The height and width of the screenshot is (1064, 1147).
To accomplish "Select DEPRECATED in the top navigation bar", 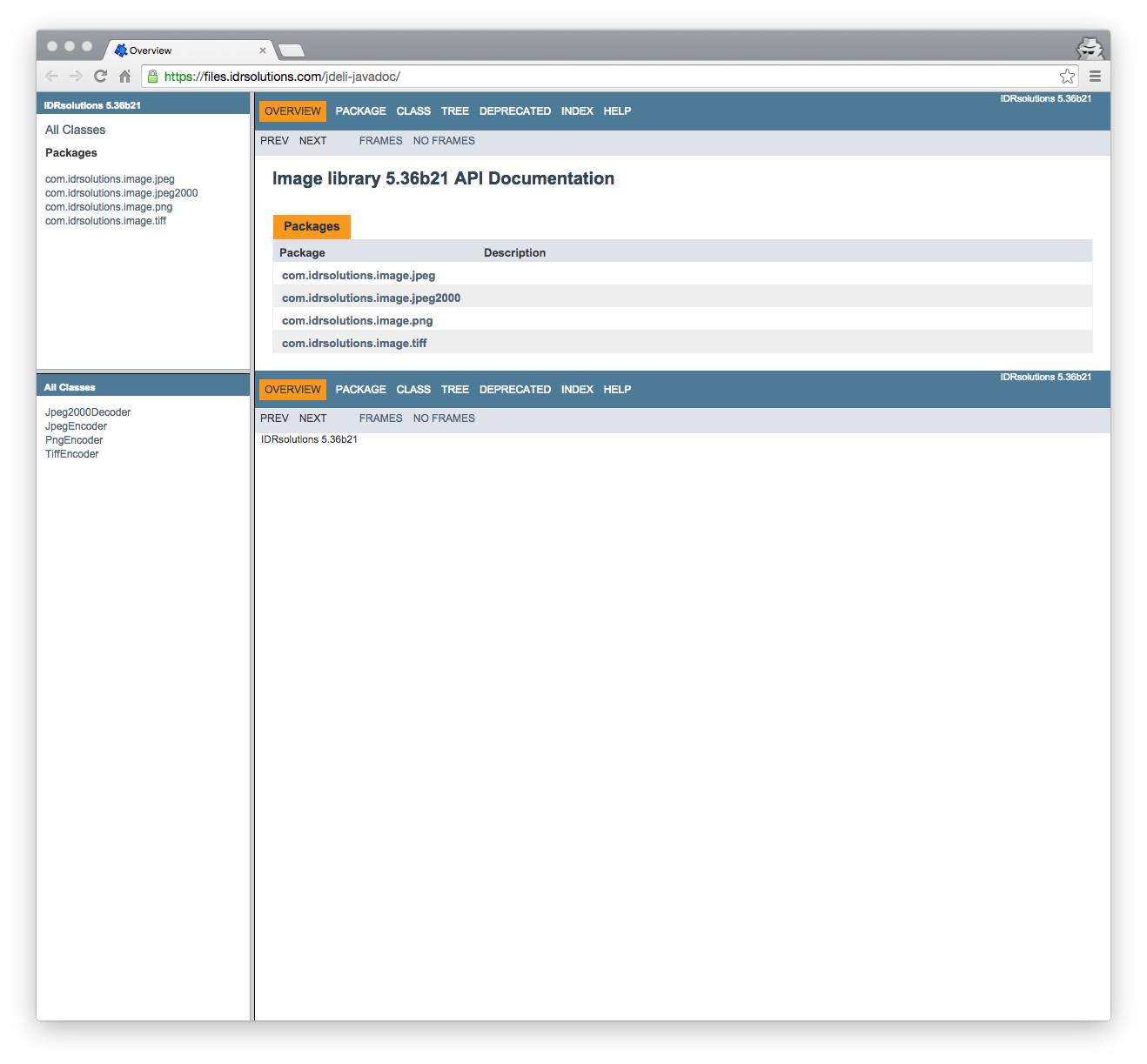I will [x=514, y=111].
